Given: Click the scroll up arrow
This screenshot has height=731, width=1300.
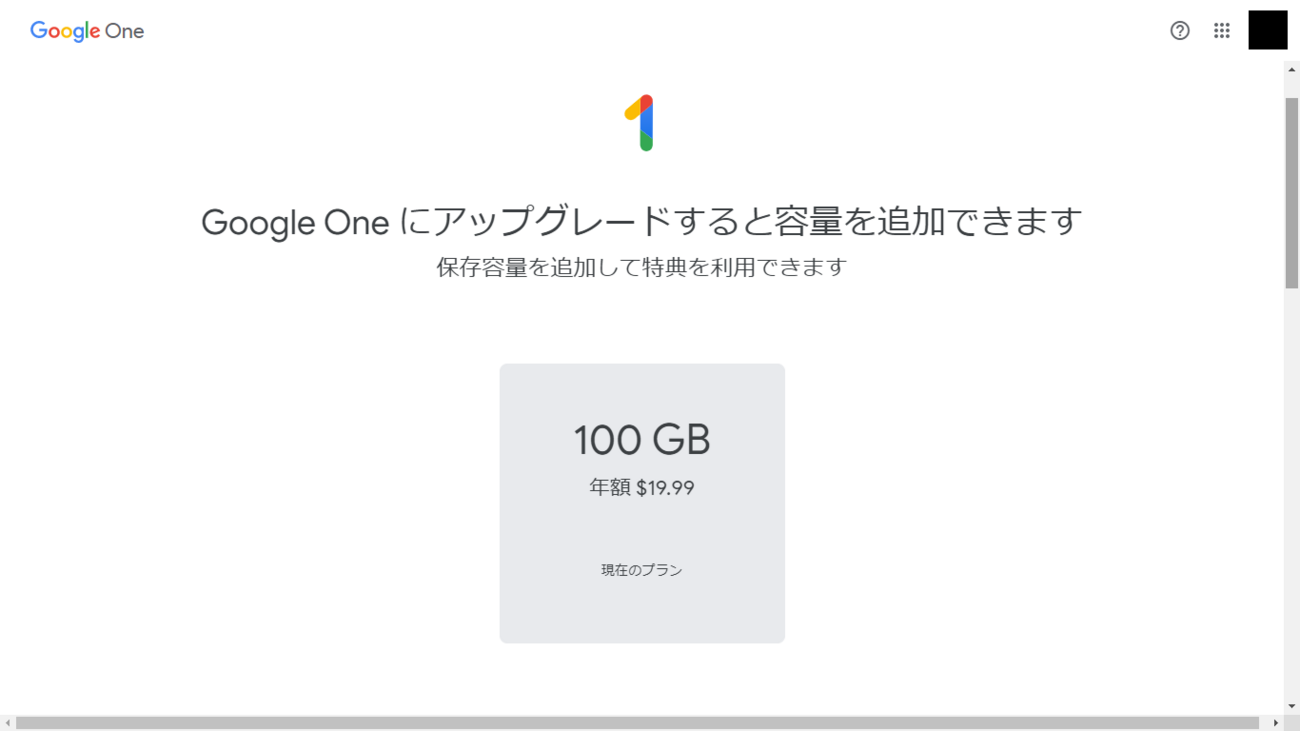Looking at the screenshot, I should coord(1292,70).
